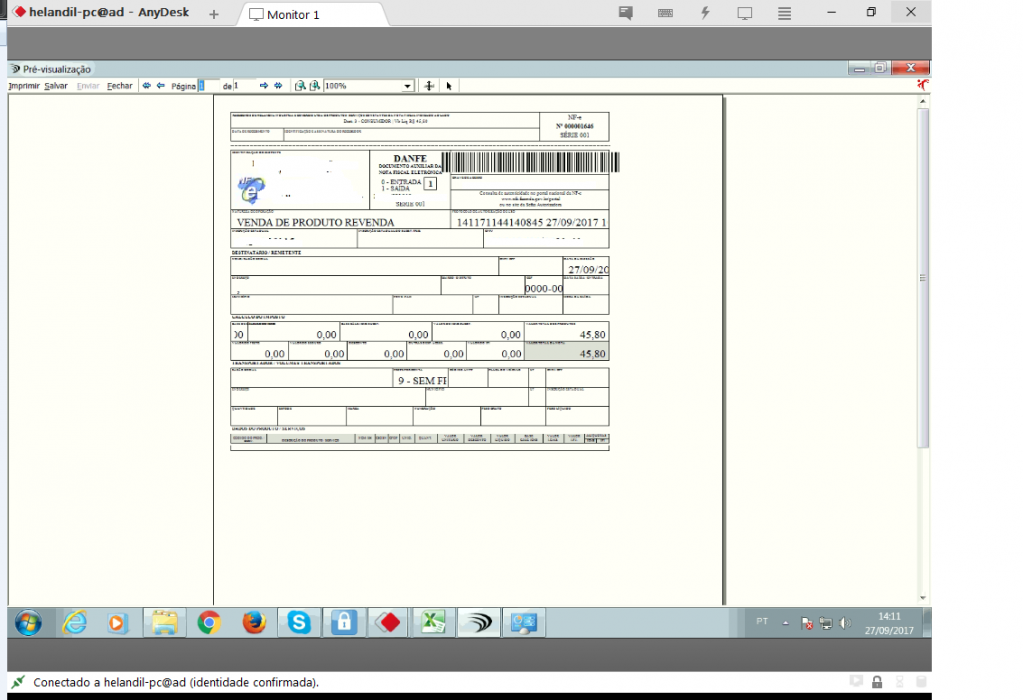Show hidden tray icons arrow
This screenshot has height=700, width=1023.
click(x=786, y=623)
